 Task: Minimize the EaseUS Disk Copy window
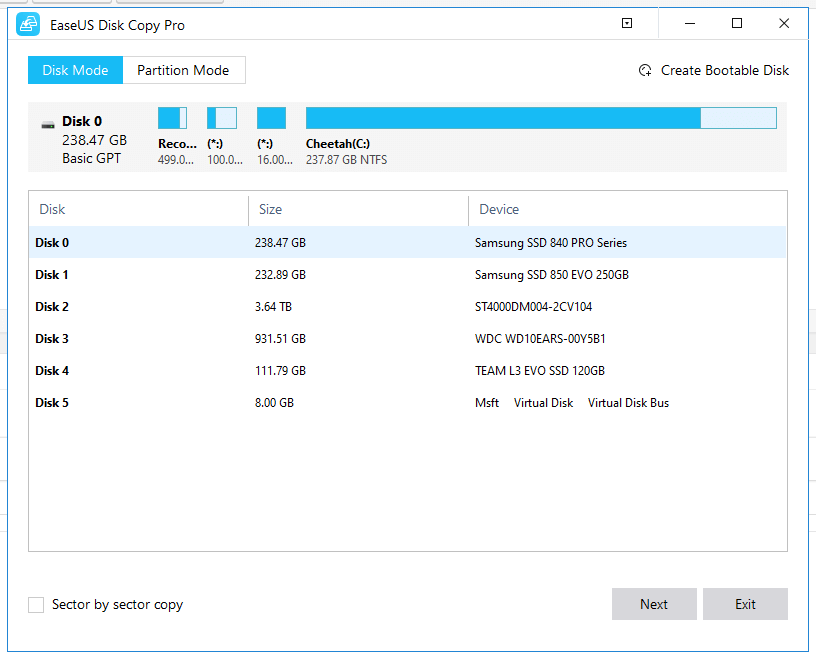[x=690, y=23]
